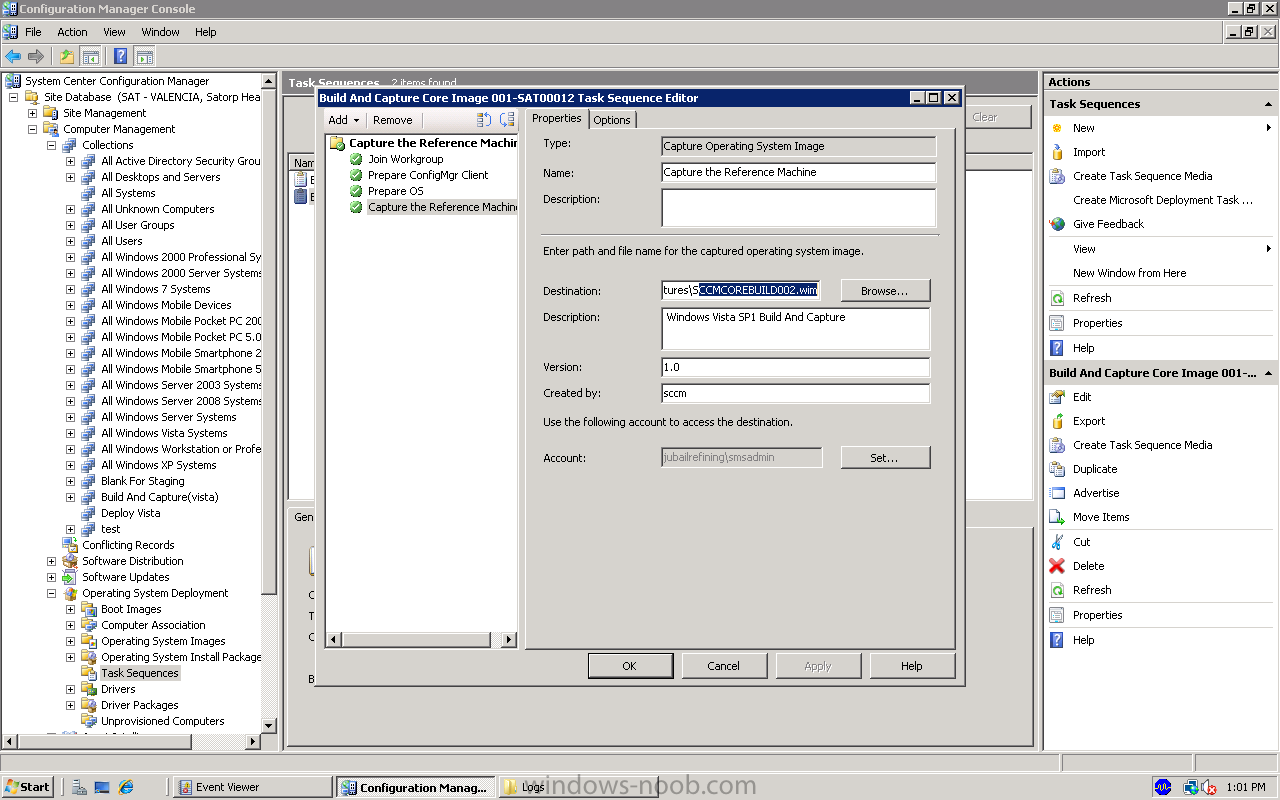The height and width of the screenshot is (800, 1280).
Task: Open the Add dropdown in editor
Action: click(344, 120)
